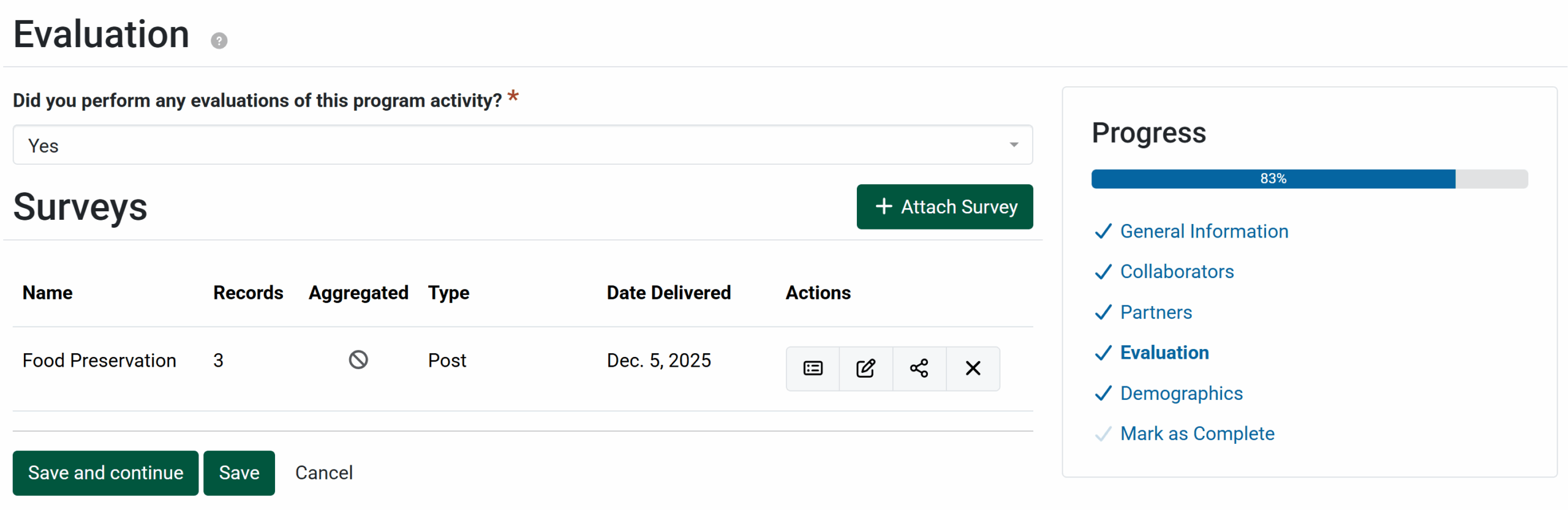
Task: Go to General Information step
Action: pyautogui.click(x=1204, y=231)
